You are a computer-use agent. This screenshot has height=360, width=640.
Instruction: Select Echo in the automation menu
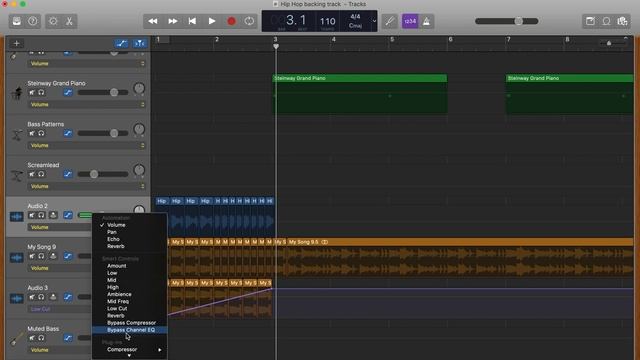pyautogui.click(x=130, y=239)
